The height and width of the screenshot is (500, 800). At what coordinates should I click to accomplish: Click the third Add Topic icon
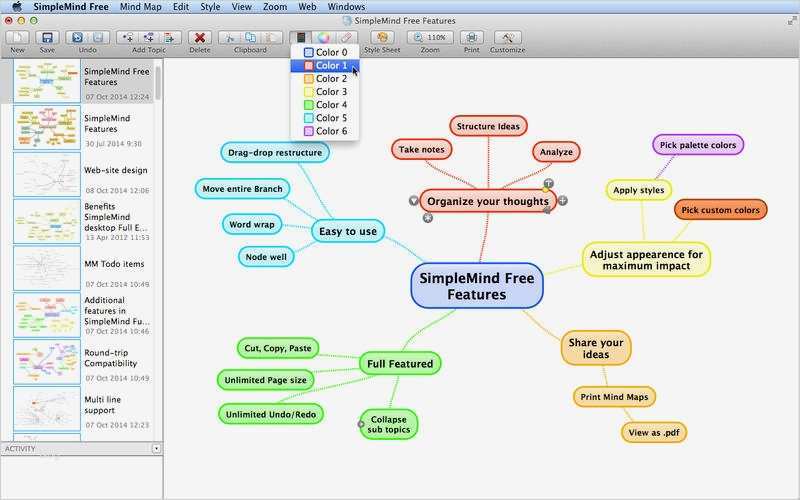pos(169,38)
